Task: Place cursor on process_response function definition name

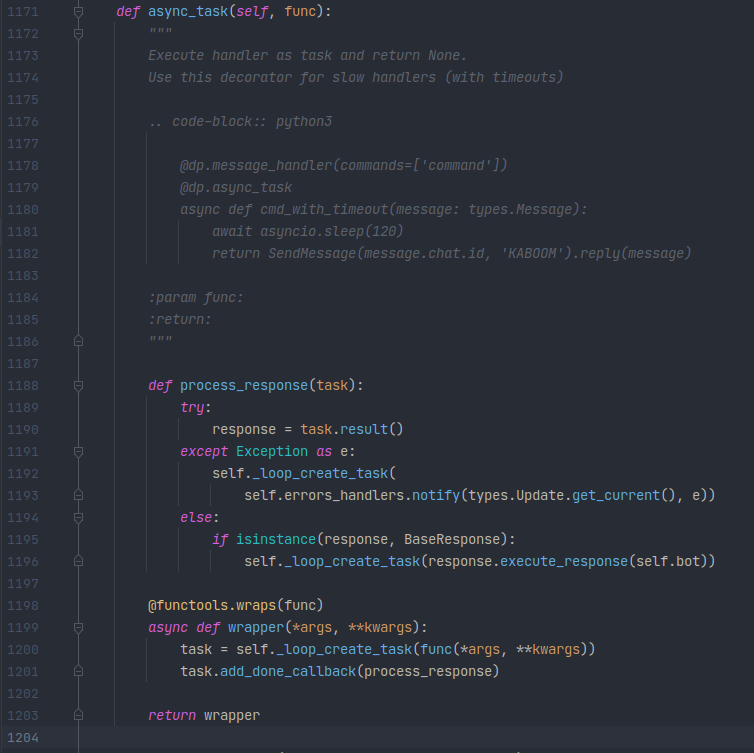Action: click(x=244, y=386)
